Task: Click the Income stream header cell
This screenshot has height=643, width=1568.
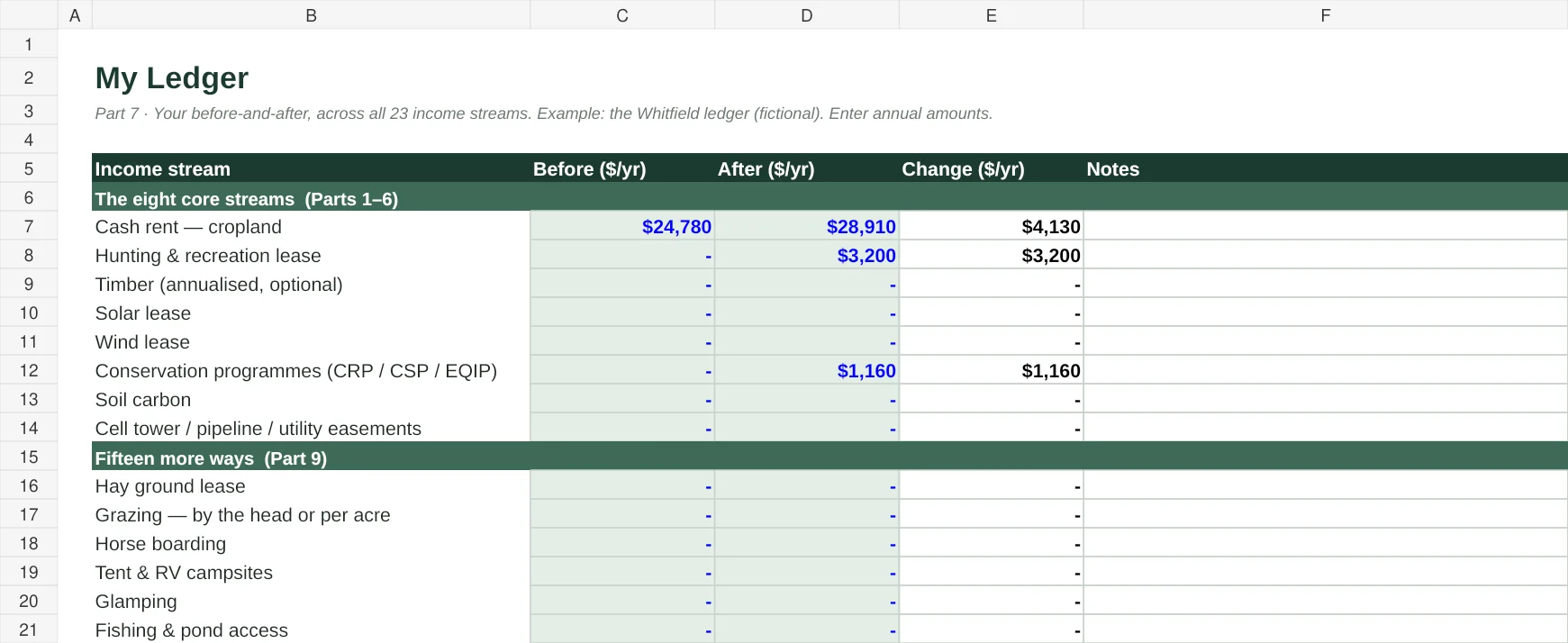Action: [x=312, y=168]
